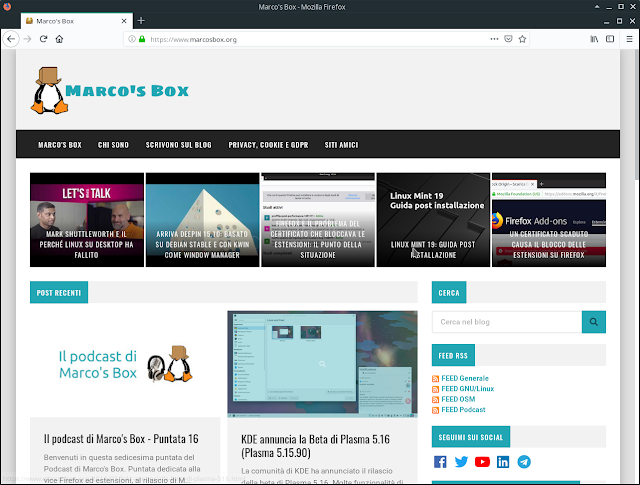640x485 pixels.
Task: Open the CHI SONO menu item
Action: coord(113,145)
